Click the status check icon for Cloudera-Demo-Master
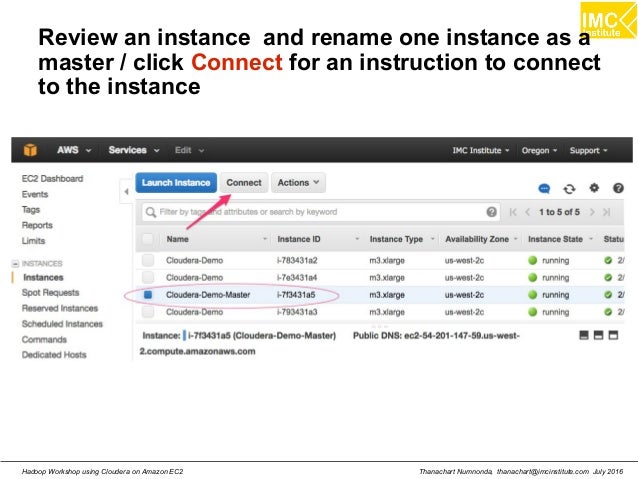638x479 pixels. point(608,295)
